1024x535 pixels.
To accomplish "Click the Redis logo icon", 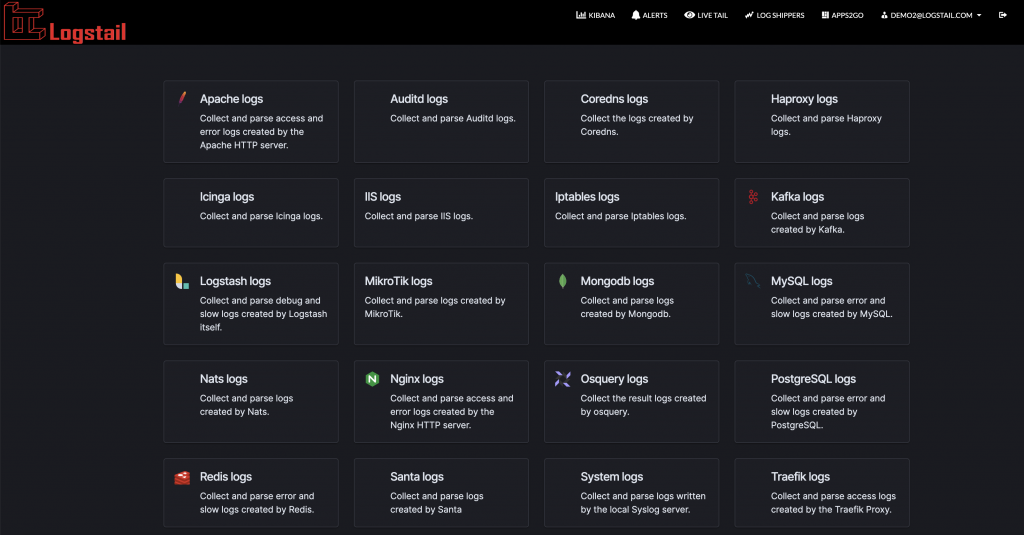I will [182, 477].
